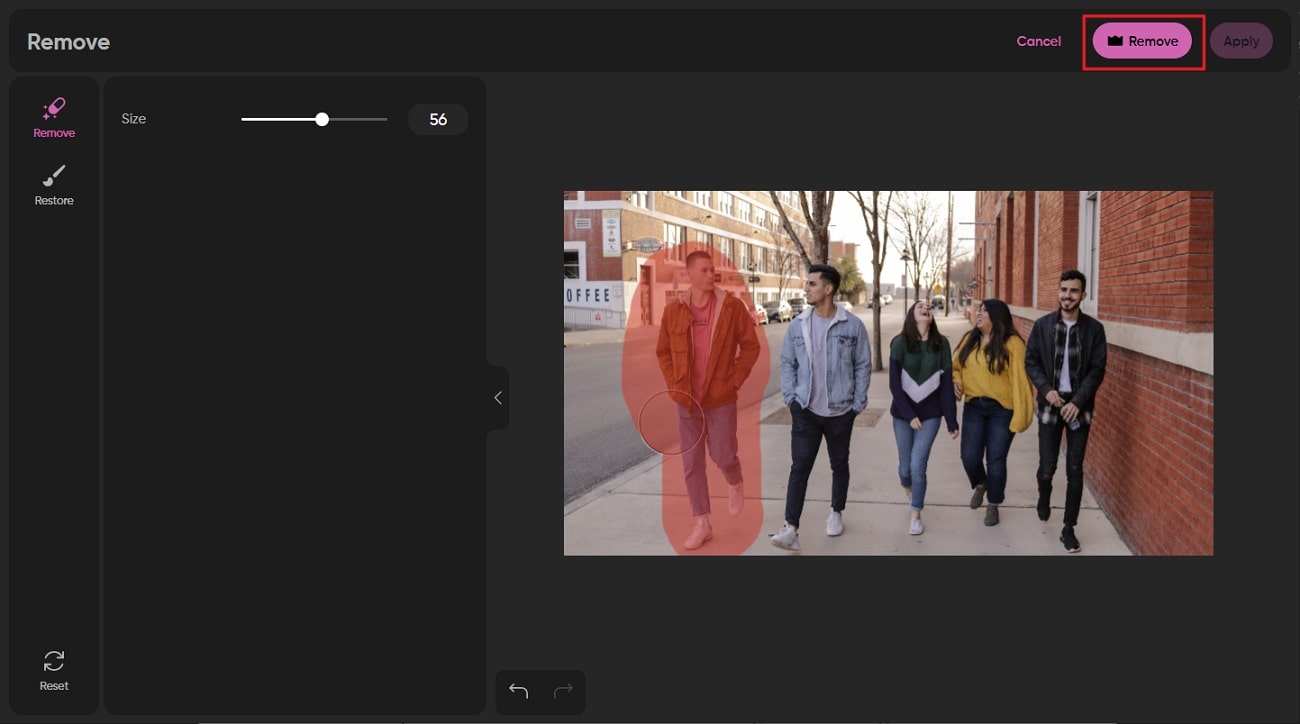
Task: Click the circular brush cursor on the canvas
Action: (672, 422)
